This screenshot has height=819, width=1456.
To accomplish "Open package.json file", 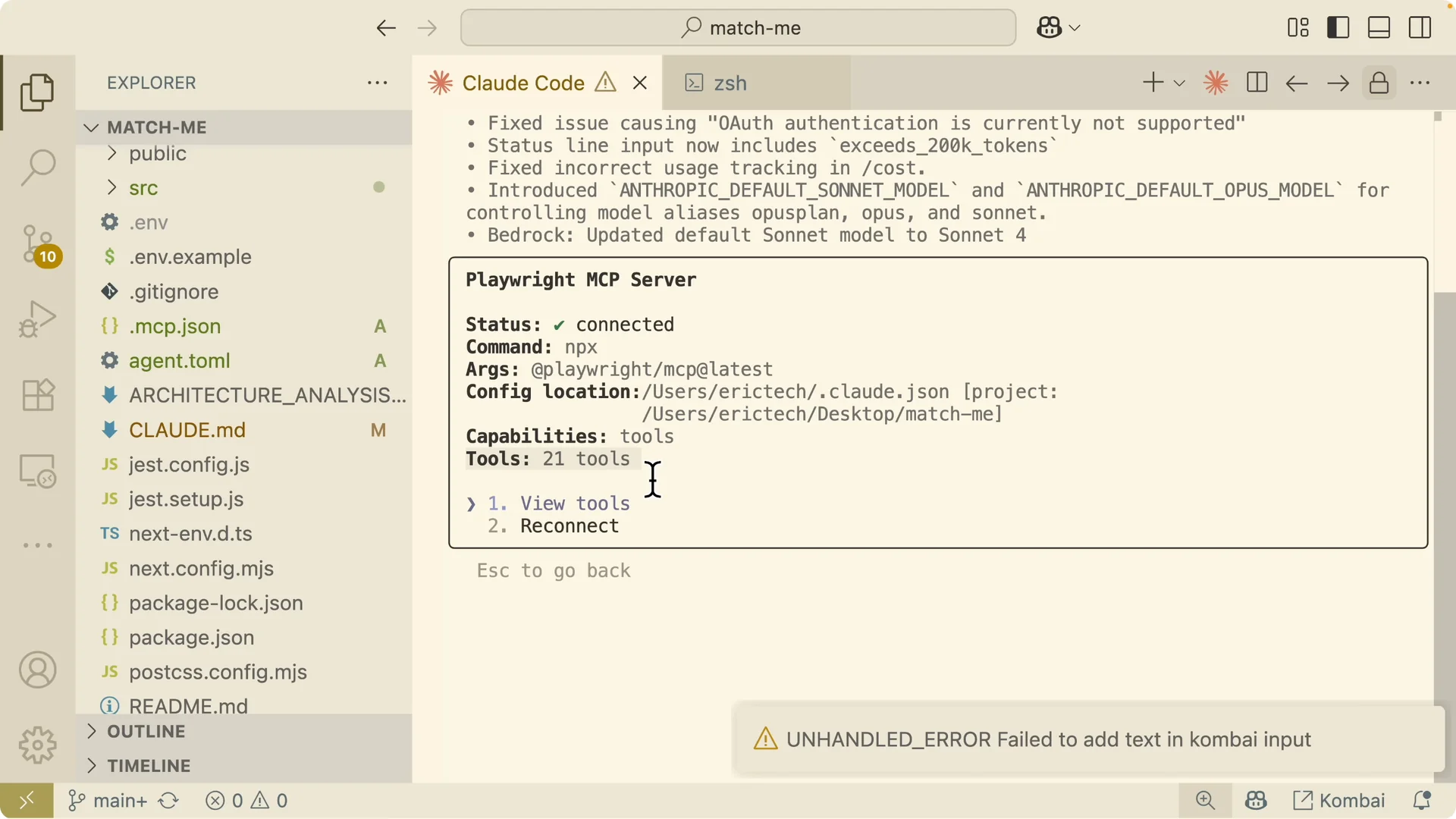I will (244, 638).
